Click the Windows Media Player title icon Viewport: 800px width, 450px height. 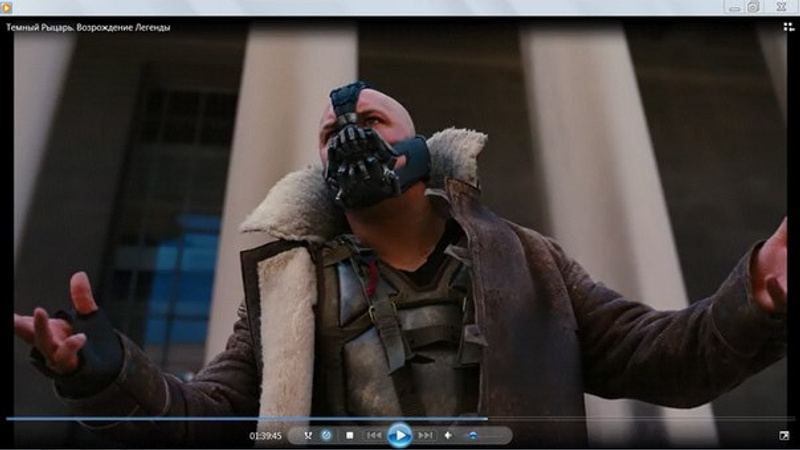click(6, 7)
